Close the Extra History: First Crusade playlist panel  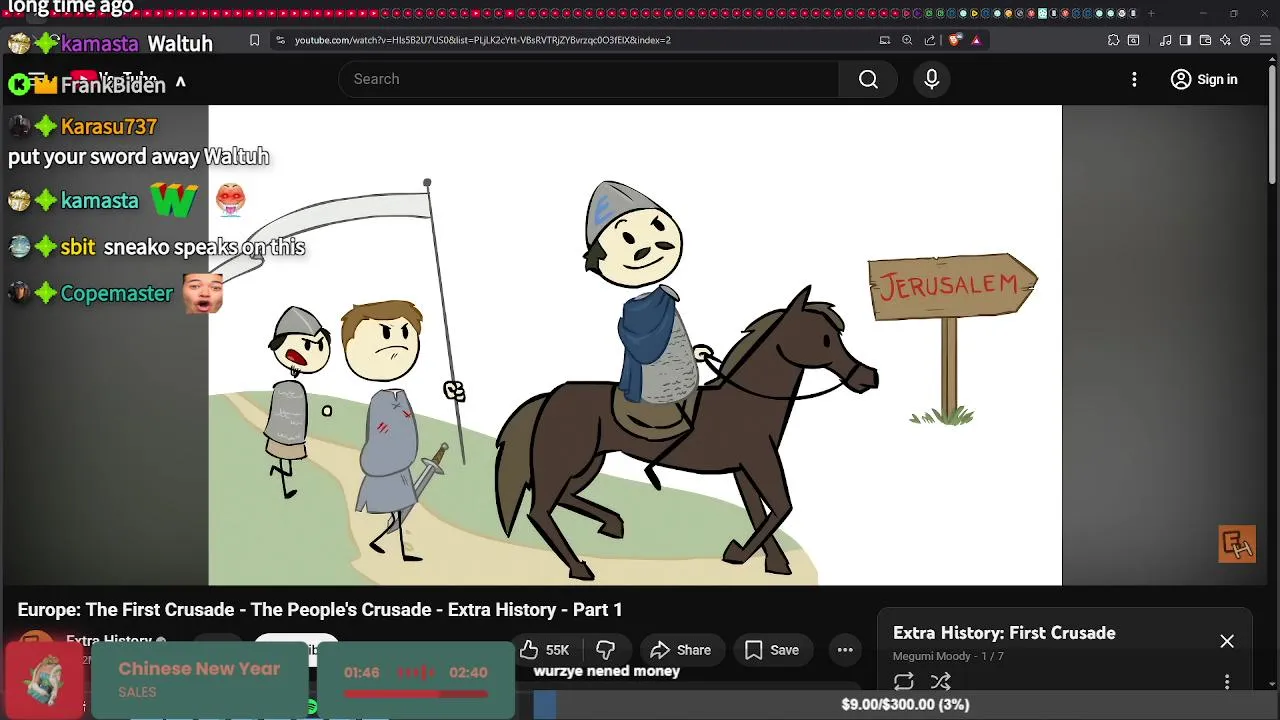1227,641
